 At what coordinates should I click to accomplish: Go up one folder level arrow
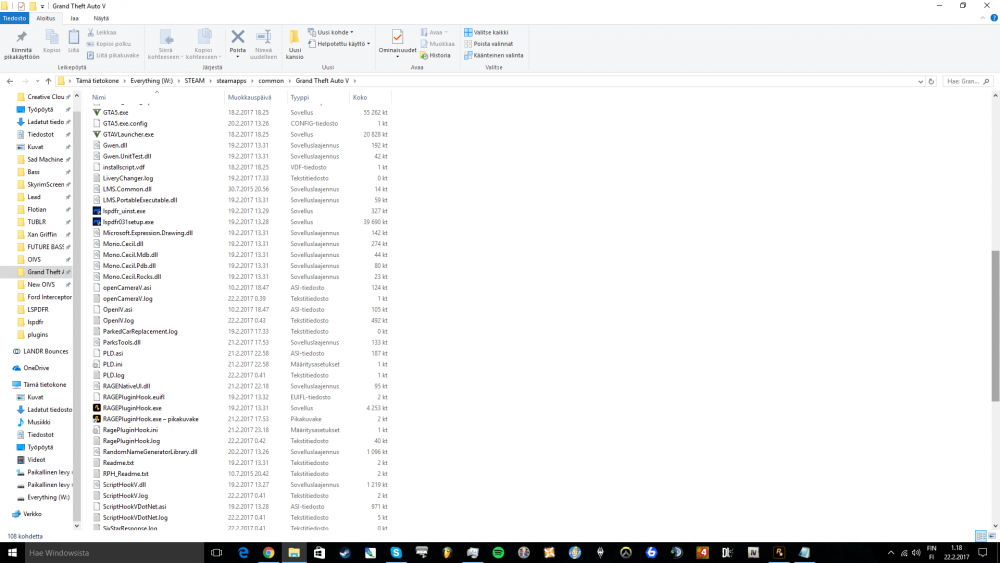[x=48, y=81]
